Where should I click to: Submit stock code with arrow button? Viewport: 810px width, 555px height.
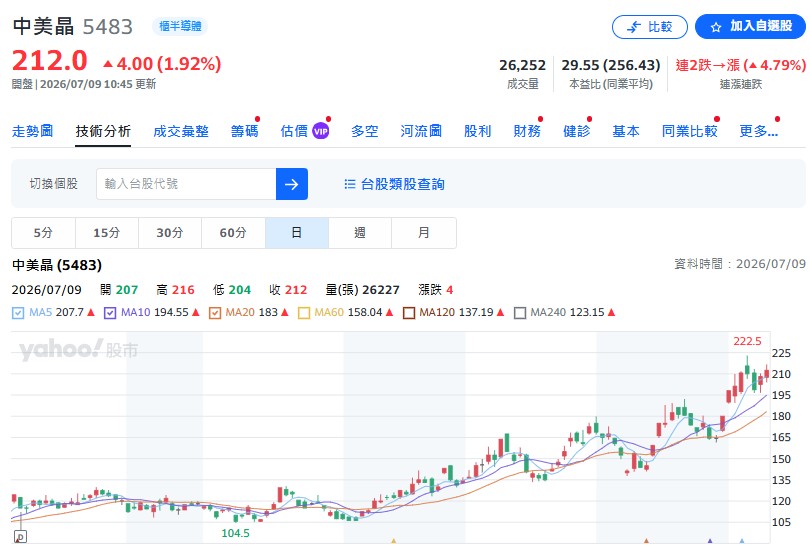coord(292,184)
